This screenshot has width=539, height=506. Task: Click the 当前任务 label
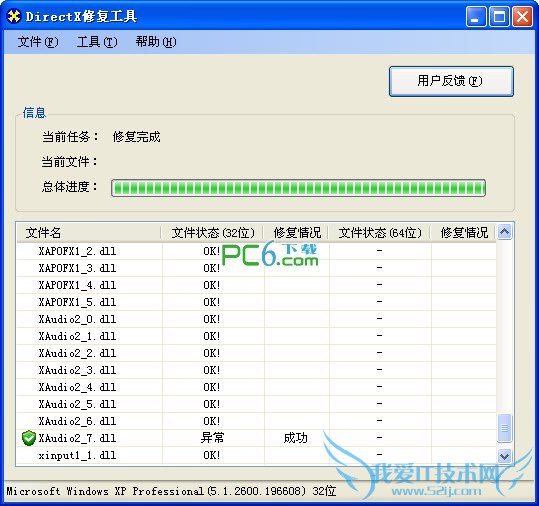tap(70, 137)
